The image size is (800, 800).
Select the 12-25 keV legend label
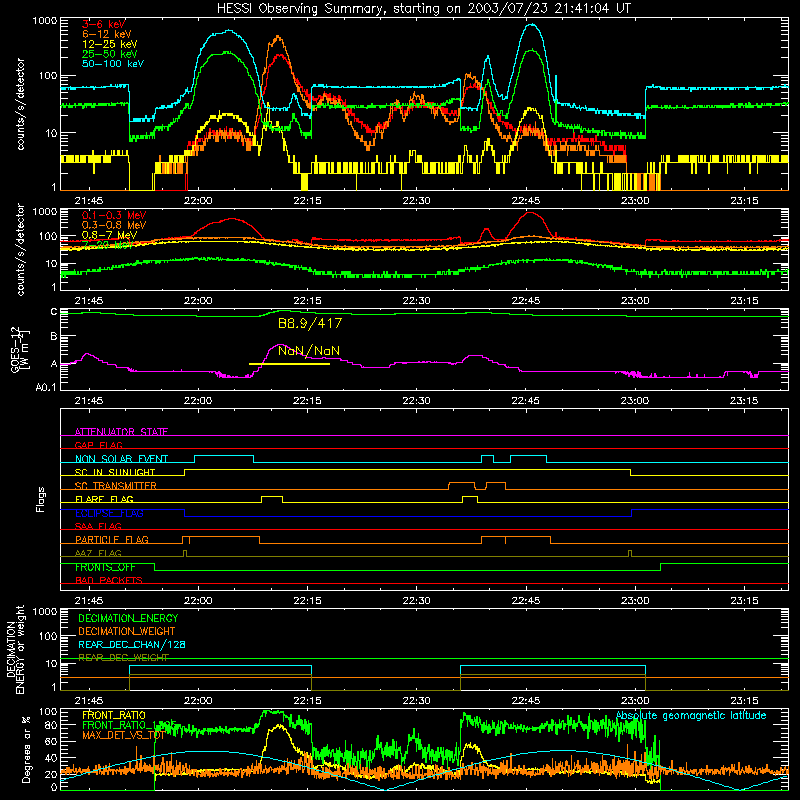(x=110, y=44)
